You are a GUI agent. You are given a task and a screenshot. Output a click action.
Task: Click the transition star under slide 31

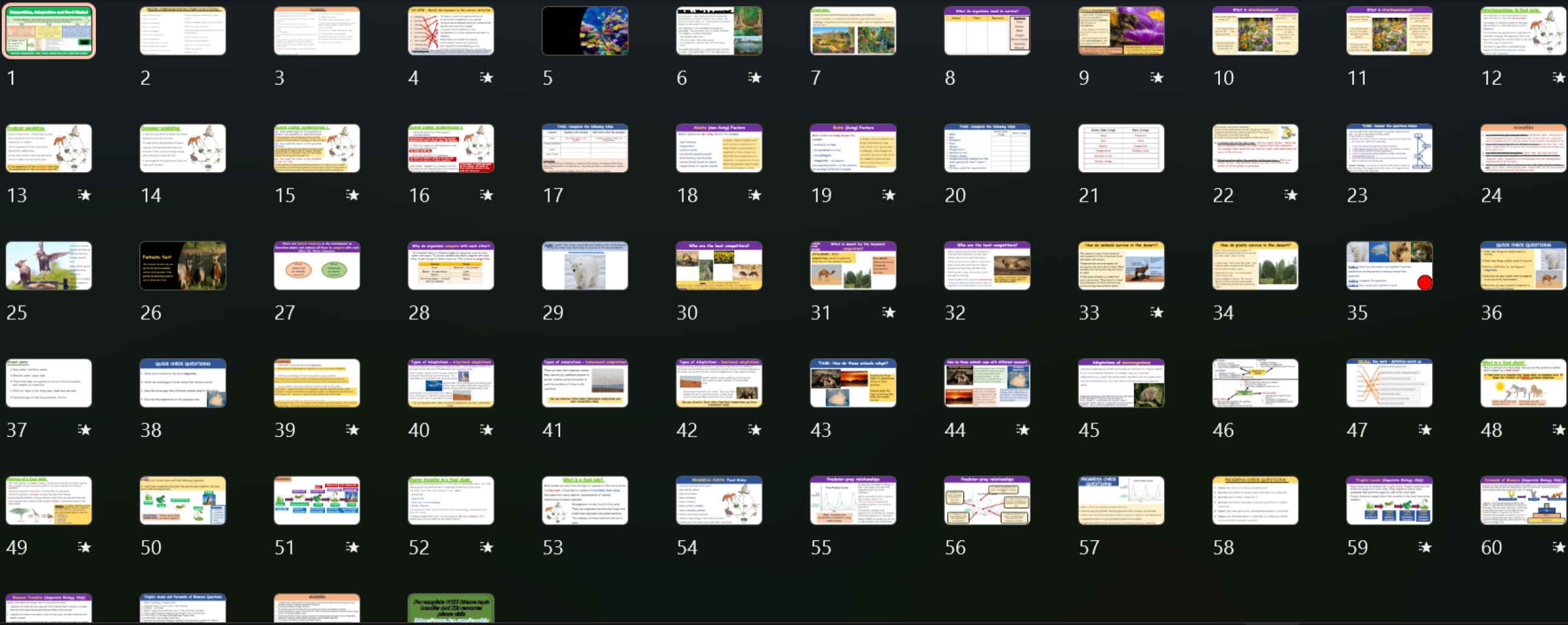click(x=889, y=312)
